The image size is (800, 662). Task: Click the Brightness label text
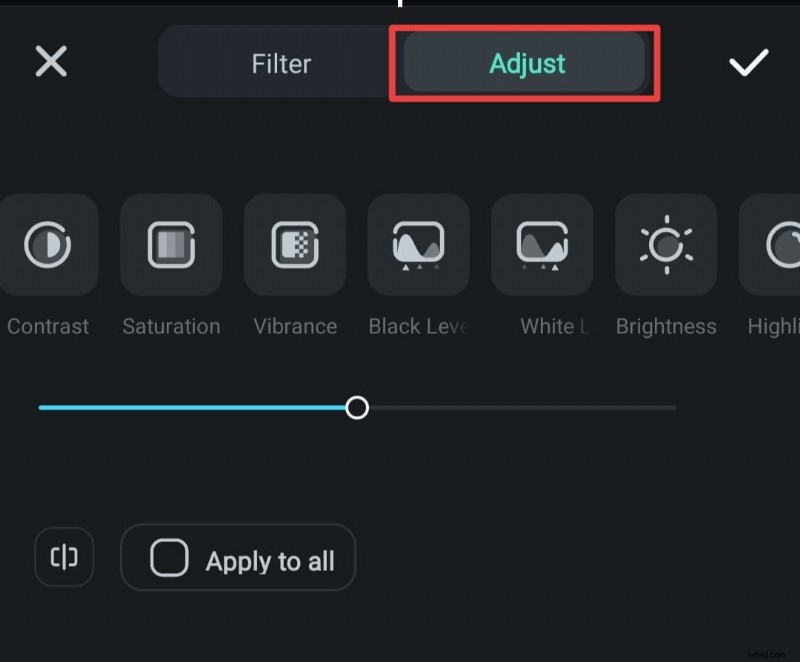666,326
